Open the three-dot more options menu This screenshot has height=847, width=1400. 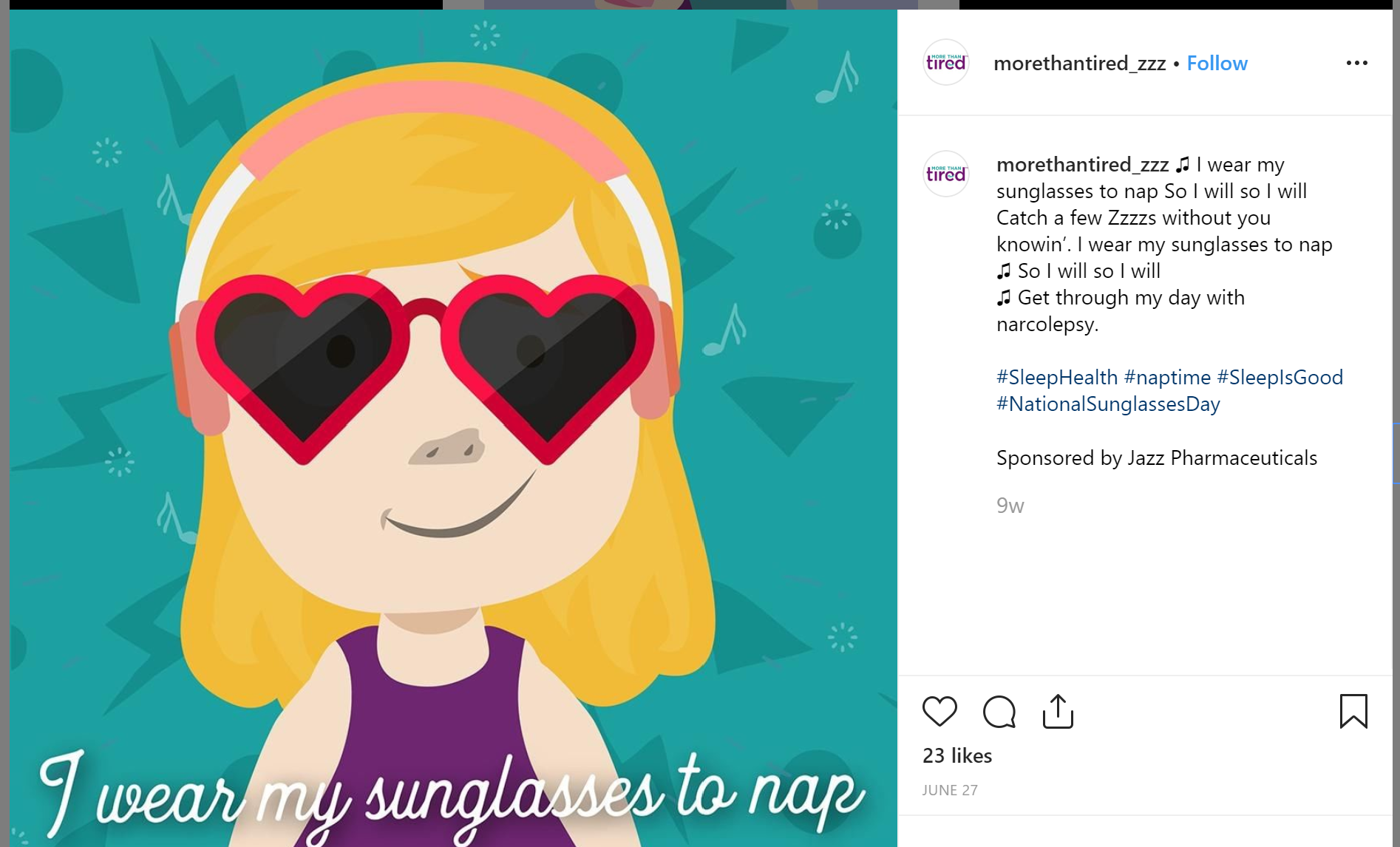(x=1356, y=64)
